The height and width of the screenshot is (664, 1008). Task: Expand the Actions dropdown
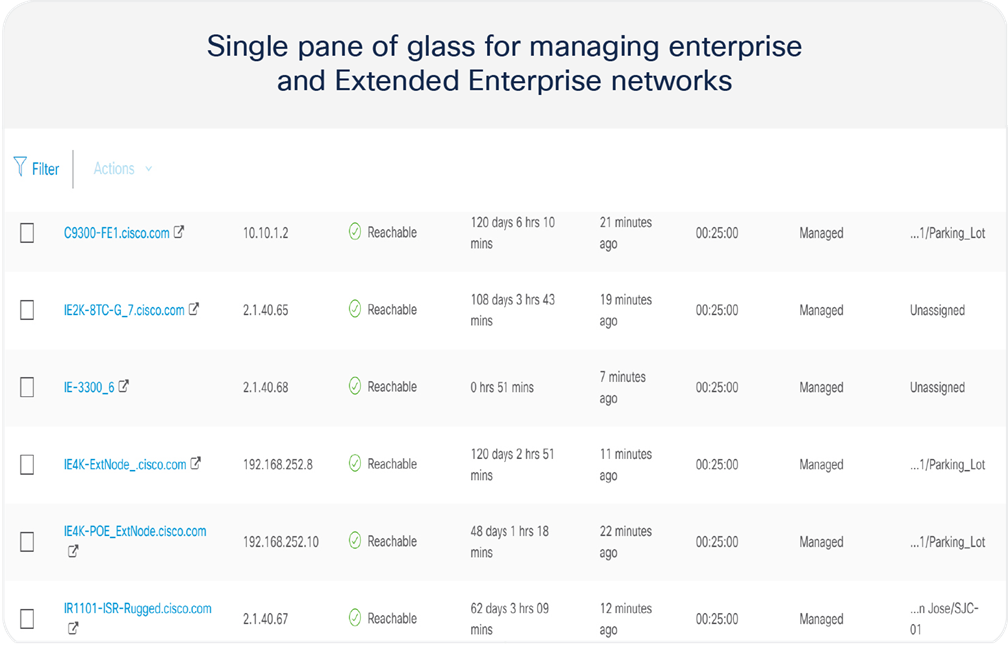pyautogui.click(x=122, y=168)
